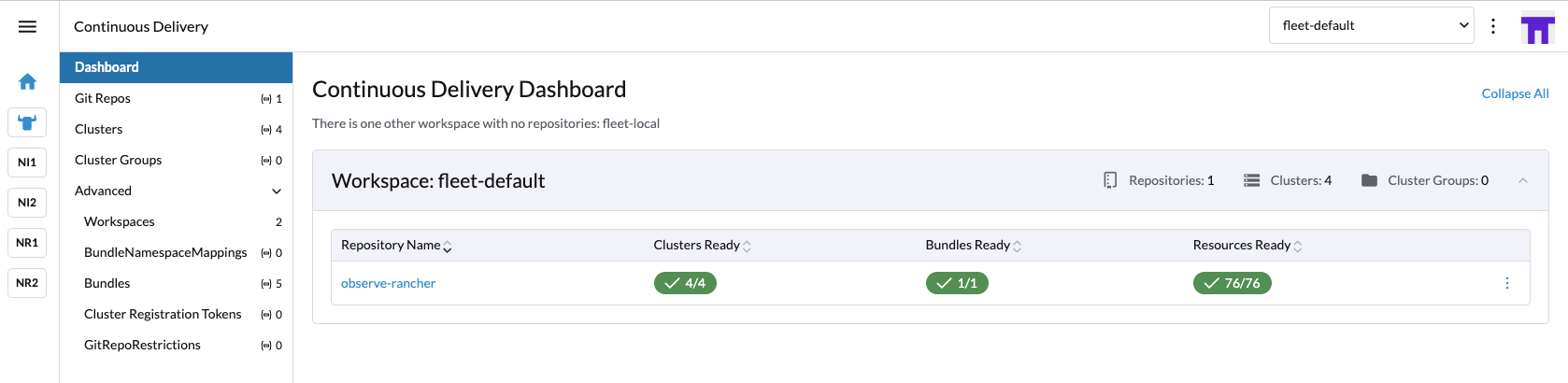Collapse the Workspace fleet-default panel chevron
Viewport: 1568px width, 383px height.
point(1523,180)
